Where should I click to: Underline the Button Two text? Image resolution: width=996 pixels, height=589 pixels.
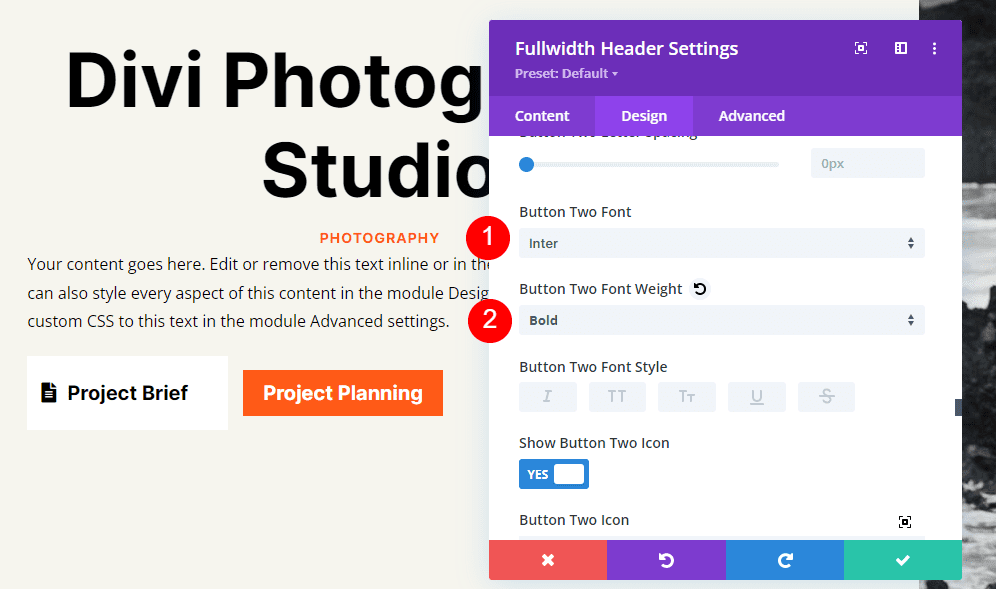click(756, 396)
